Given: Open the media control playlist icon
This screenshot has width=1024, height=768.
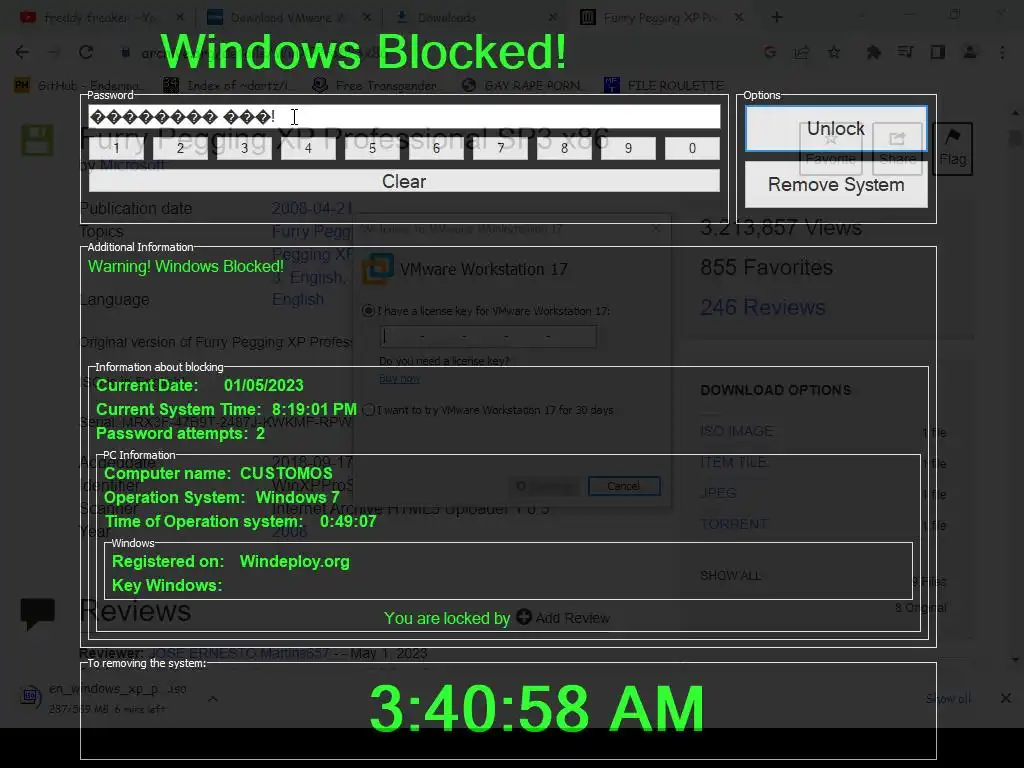Looking at the screenshot, I should [905, 52].
